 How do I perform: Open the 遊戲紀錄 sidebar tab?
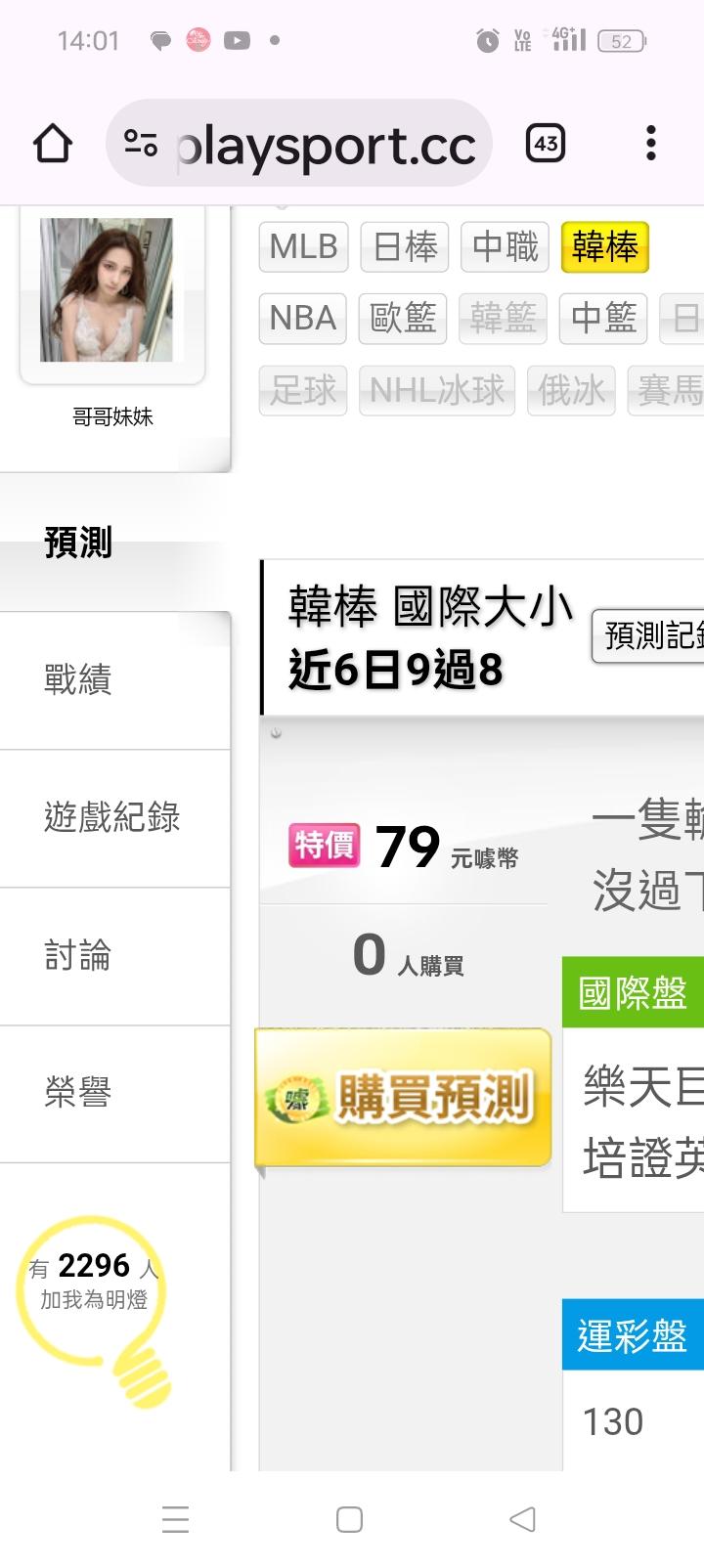point(114,818)
